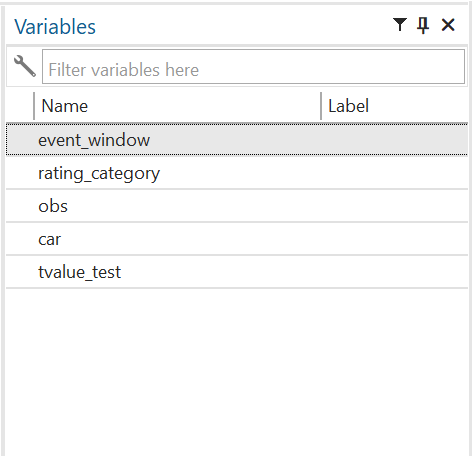Select the car variable row
The height and width of the screenshot is (456, 473).
(x=237, y=239)
